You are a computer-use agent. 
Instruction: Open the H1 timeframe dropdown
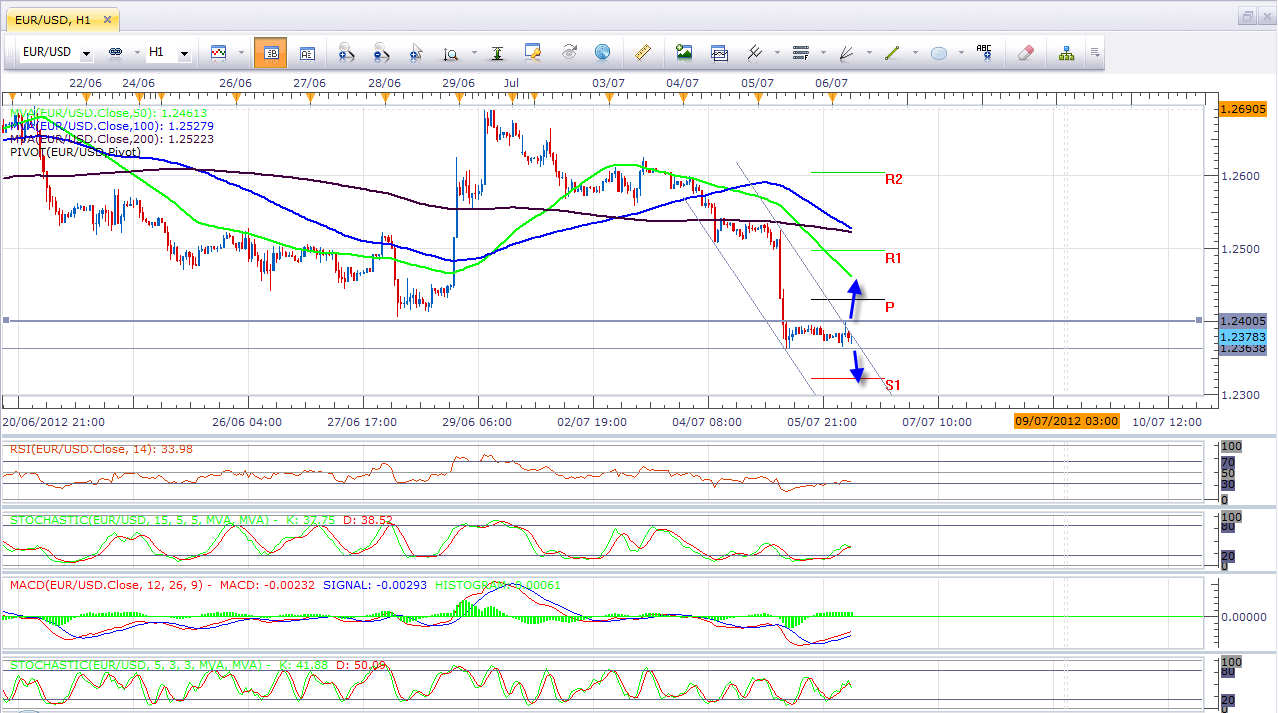pyautogui.click(x=184, y=53)
